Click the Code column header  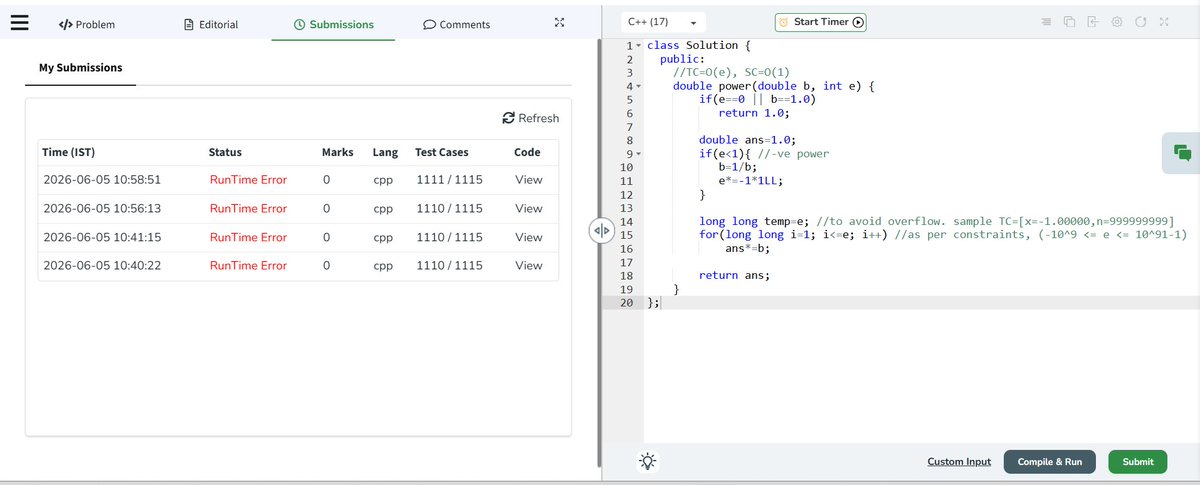(x=527, y=152)
